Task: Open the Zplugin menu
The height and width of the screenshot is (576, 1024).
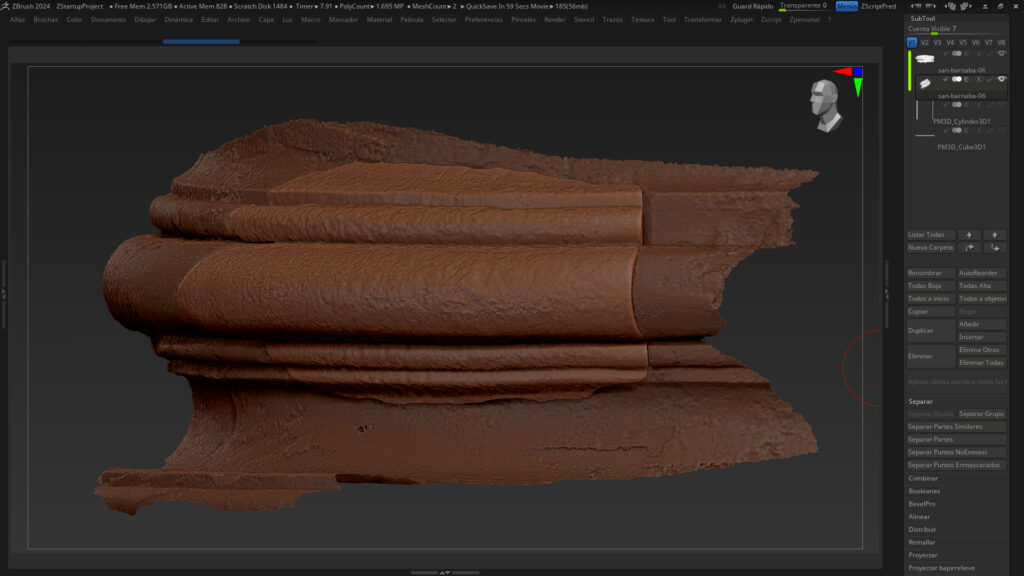Action: coord(742,19)
